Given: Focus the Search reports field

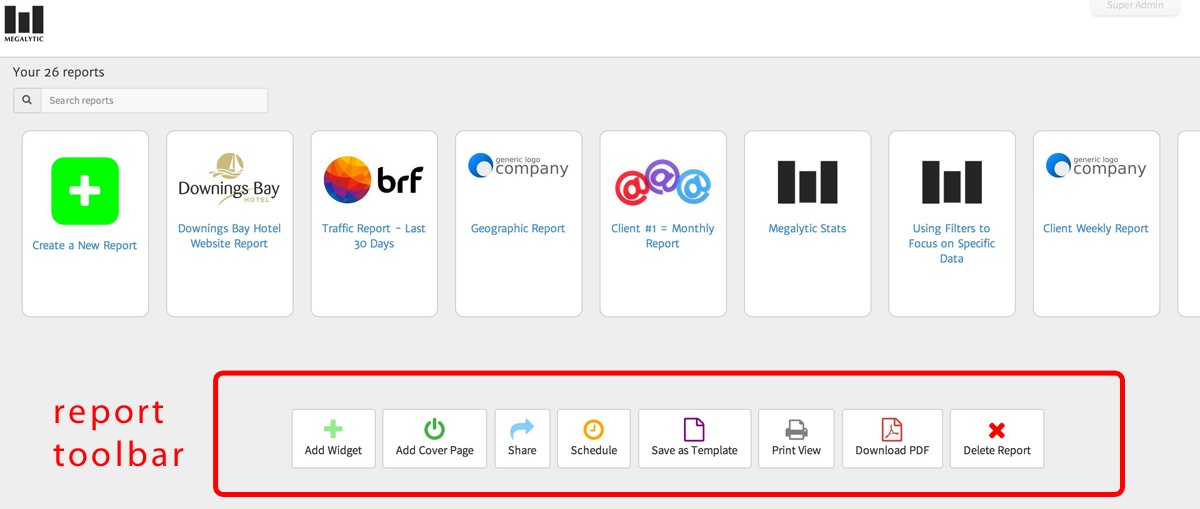Looking at the screenshot, I should coord(154,100).
